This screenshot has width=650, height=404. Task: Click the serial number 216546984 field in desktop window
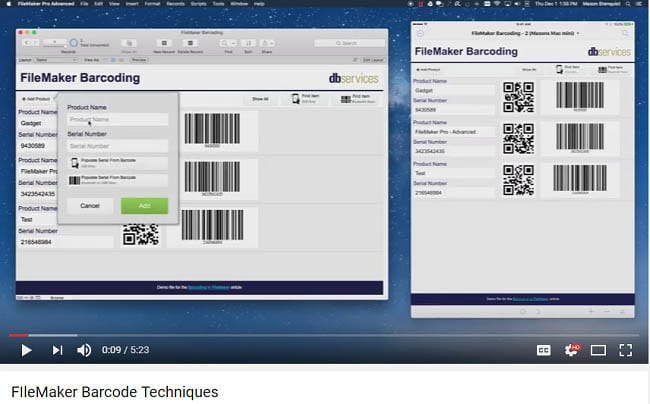[65, 242]
